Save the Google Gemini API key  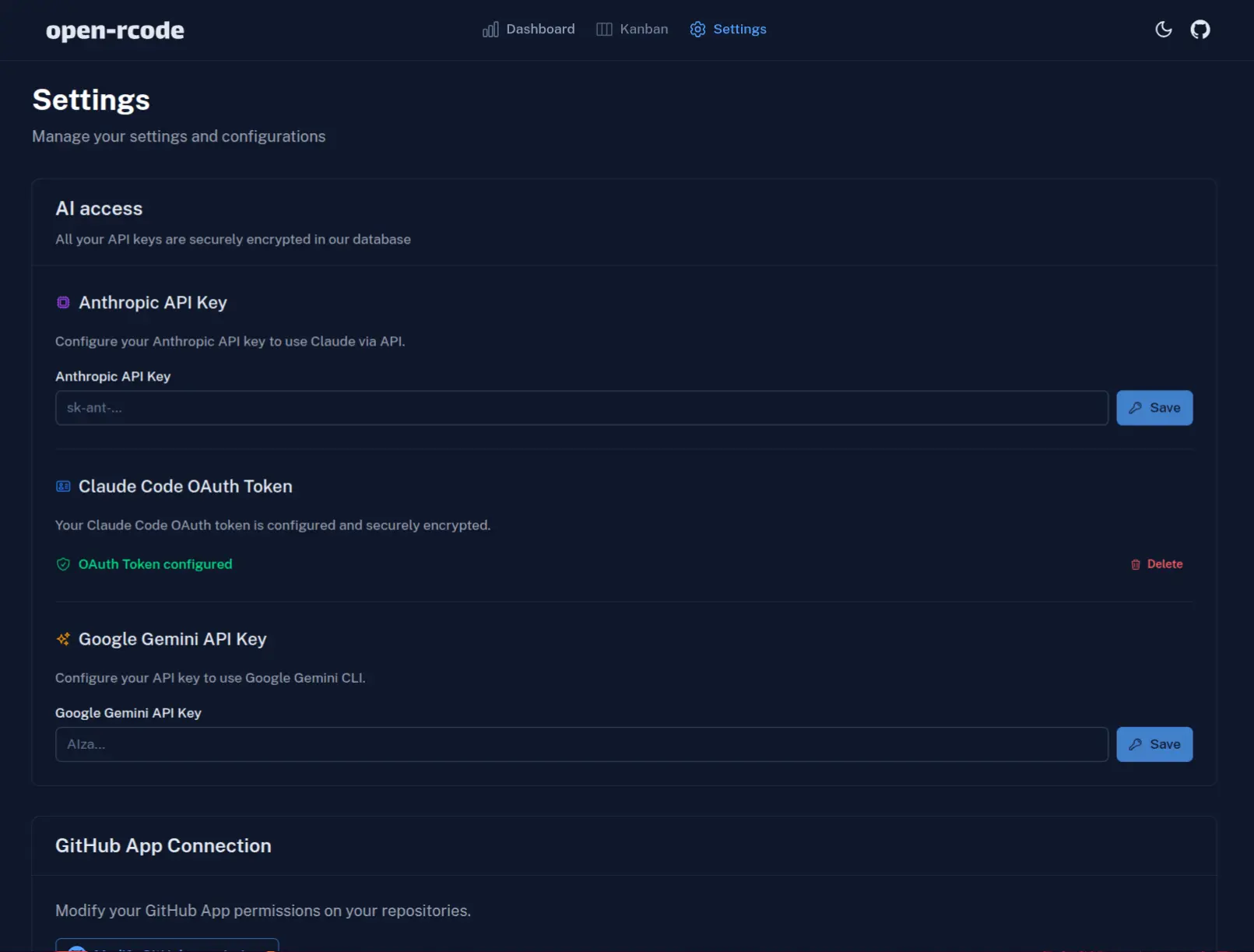(1154, 744)
